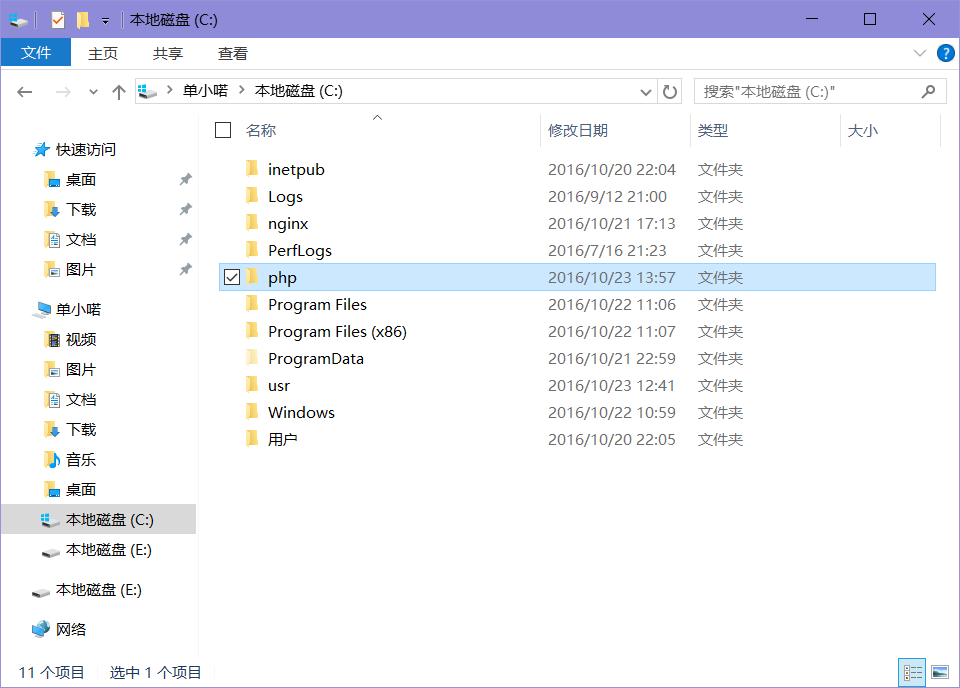Open 下载 under 单小喏 in sidebar

[81, 430]
